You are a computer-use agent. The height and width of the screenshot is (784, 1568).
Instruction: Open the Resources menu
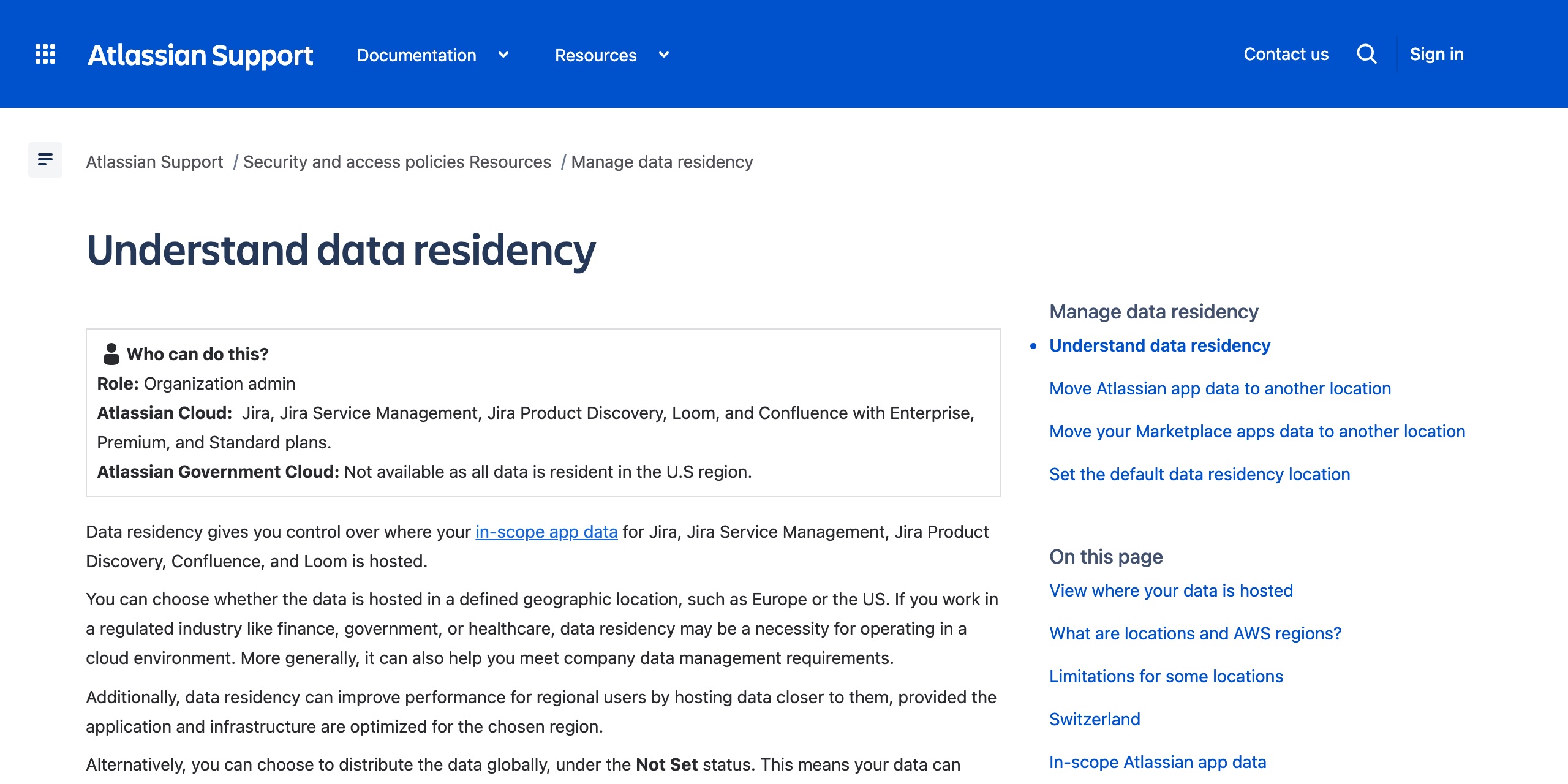[x=596, y=55]
